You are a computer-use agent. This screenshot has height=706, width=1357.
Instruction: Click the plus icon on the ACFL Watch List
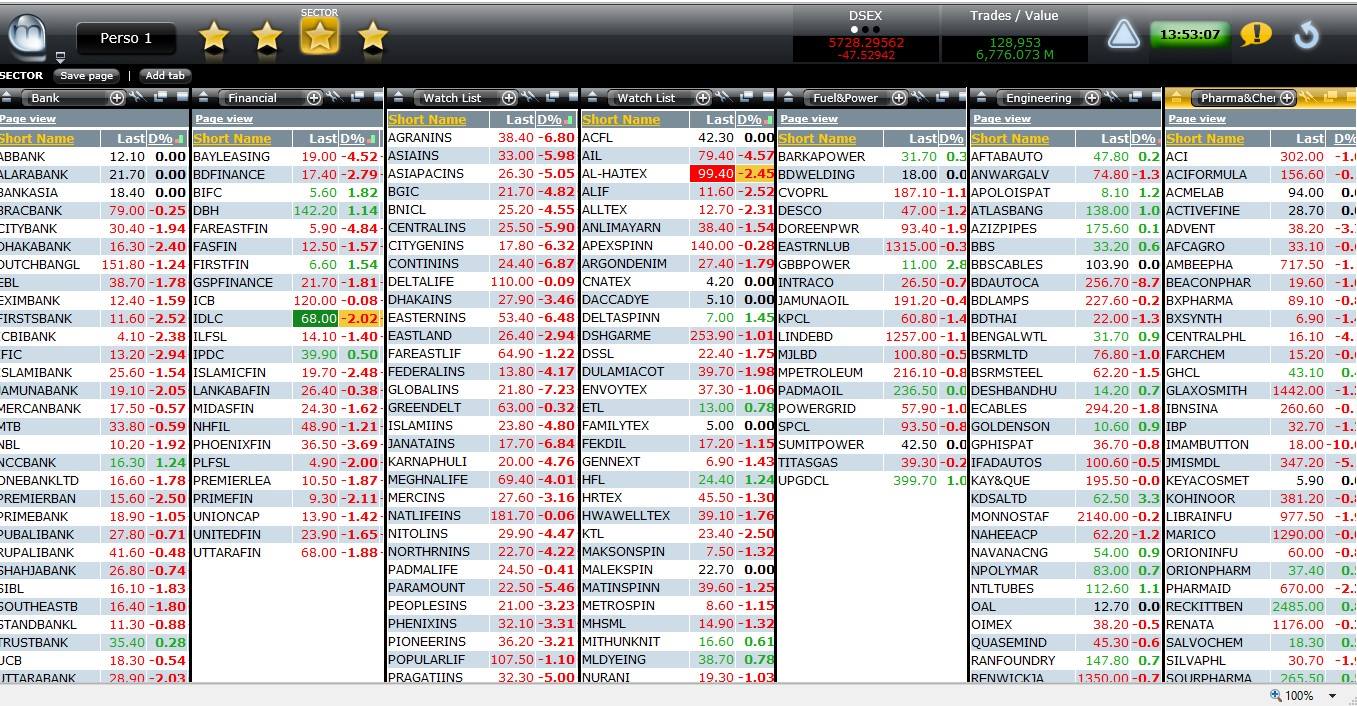tap(703, 98)
